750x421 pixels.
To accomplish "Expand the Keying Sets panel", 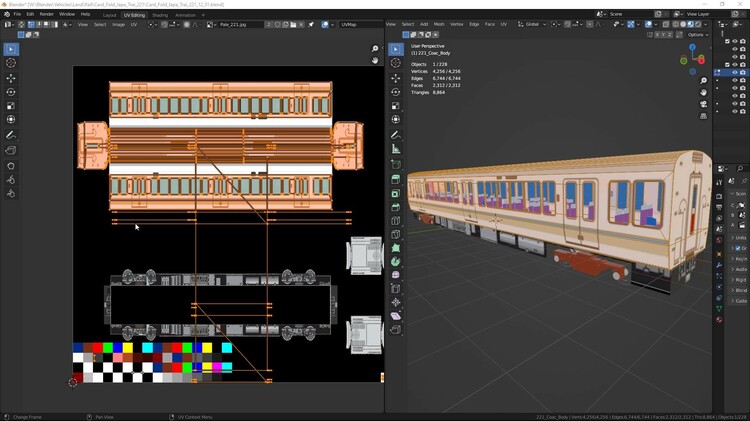I will pos(739,258).
